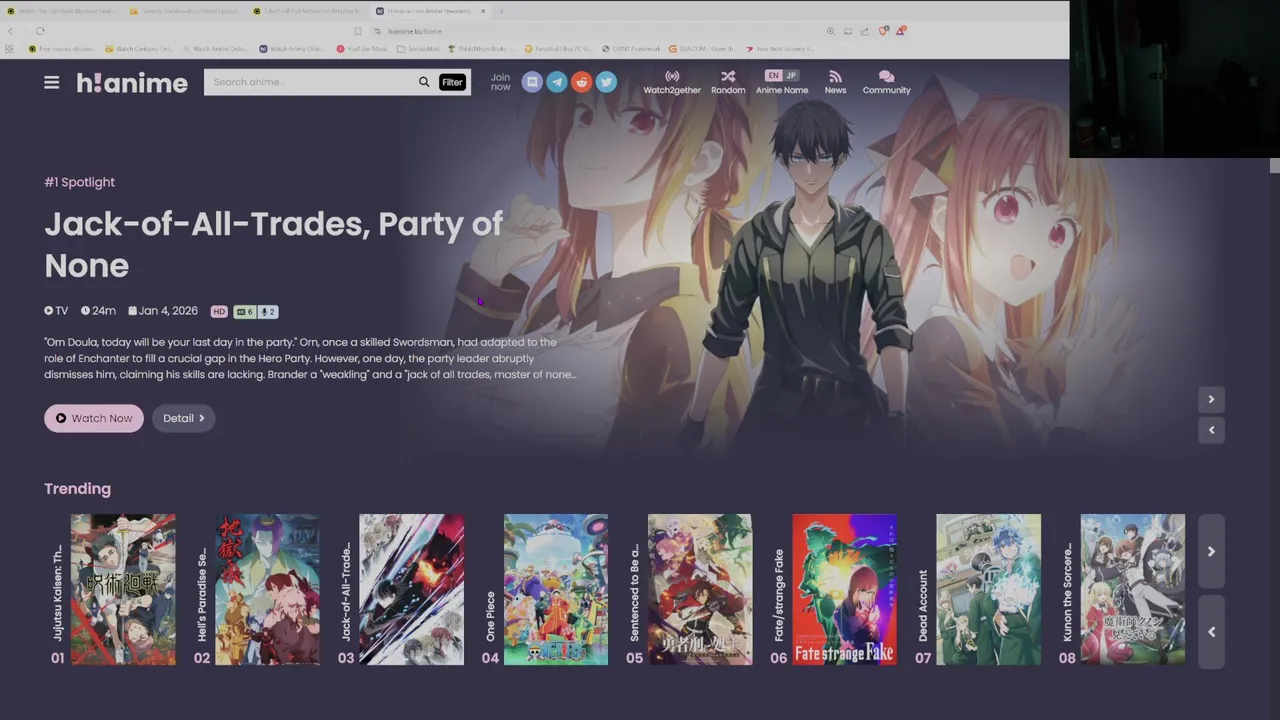The width and height of the screenshot is (1280, 720).
Task: Switch to the second browser tab
Action: pos(186,11)
